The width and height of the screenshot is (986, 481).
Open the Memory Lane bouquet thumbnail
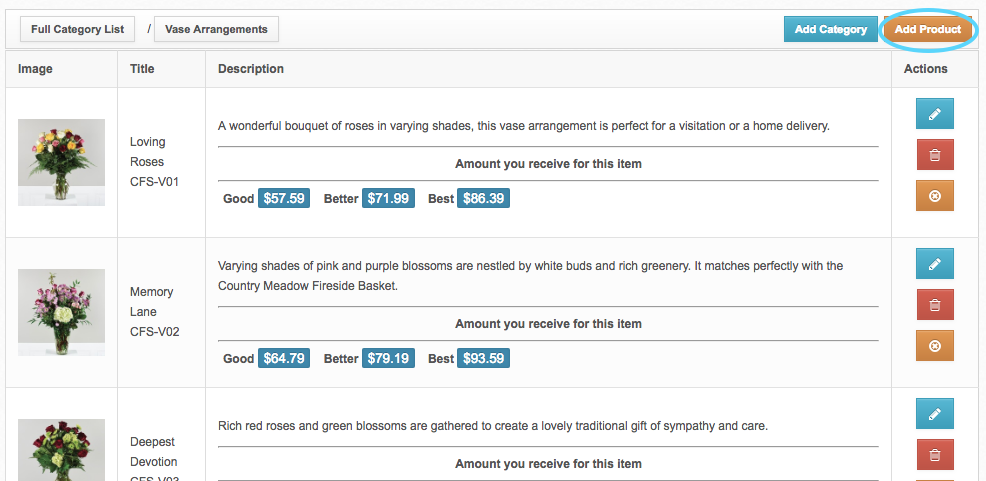[61, 312]
